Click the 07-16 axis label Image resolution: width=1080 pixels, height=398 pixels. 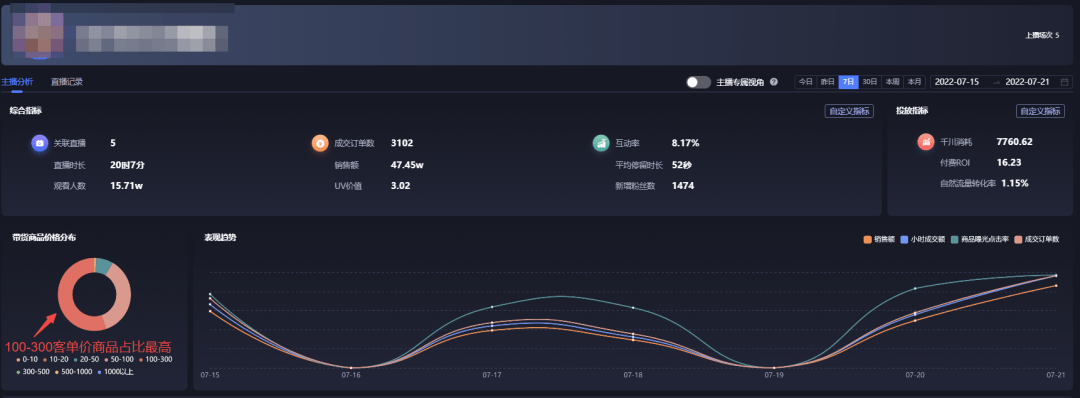[x=351, y=375]
